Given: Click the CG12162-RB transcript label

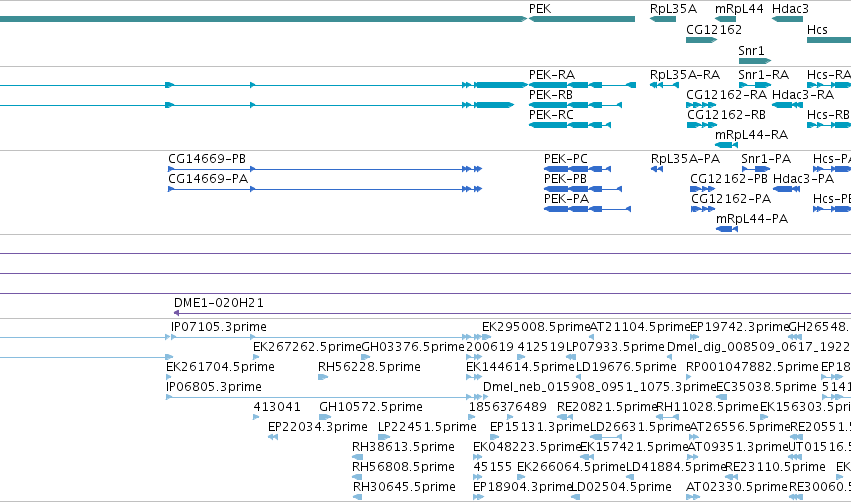Looking at the screenshot, I should [726, 115].
